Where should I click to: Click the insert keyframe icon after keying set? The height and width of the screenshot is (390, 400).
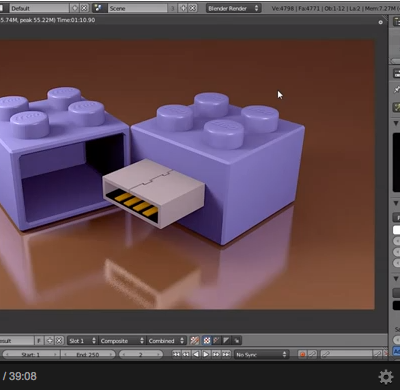[x=377, y=354]
